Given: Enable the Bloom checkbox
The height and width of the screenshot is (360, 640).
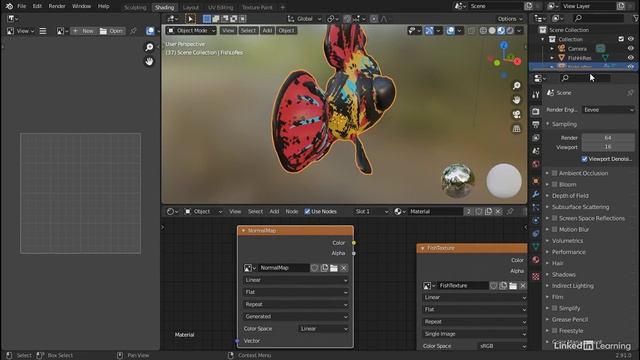Looking at the screenshot, I should [x=555, y=184].
